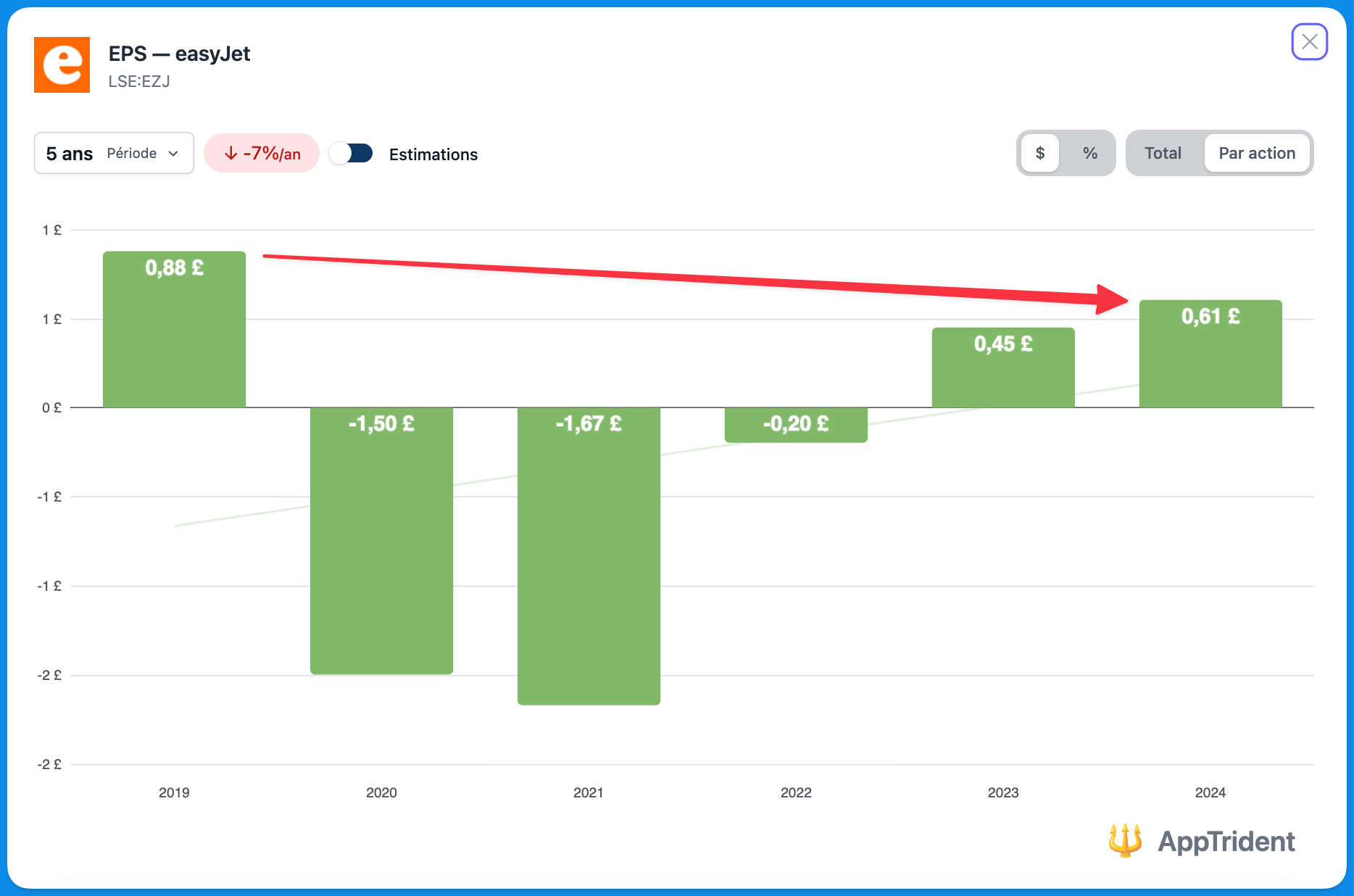Viewport: 1354px width, 896px height.
Task: Select the 2021 bar showing -1,67 £
Action: point(589,555)
